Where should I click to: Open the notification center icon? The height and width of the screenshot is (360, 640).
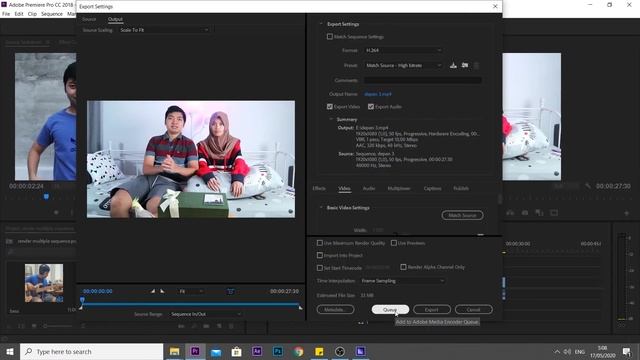627,351
